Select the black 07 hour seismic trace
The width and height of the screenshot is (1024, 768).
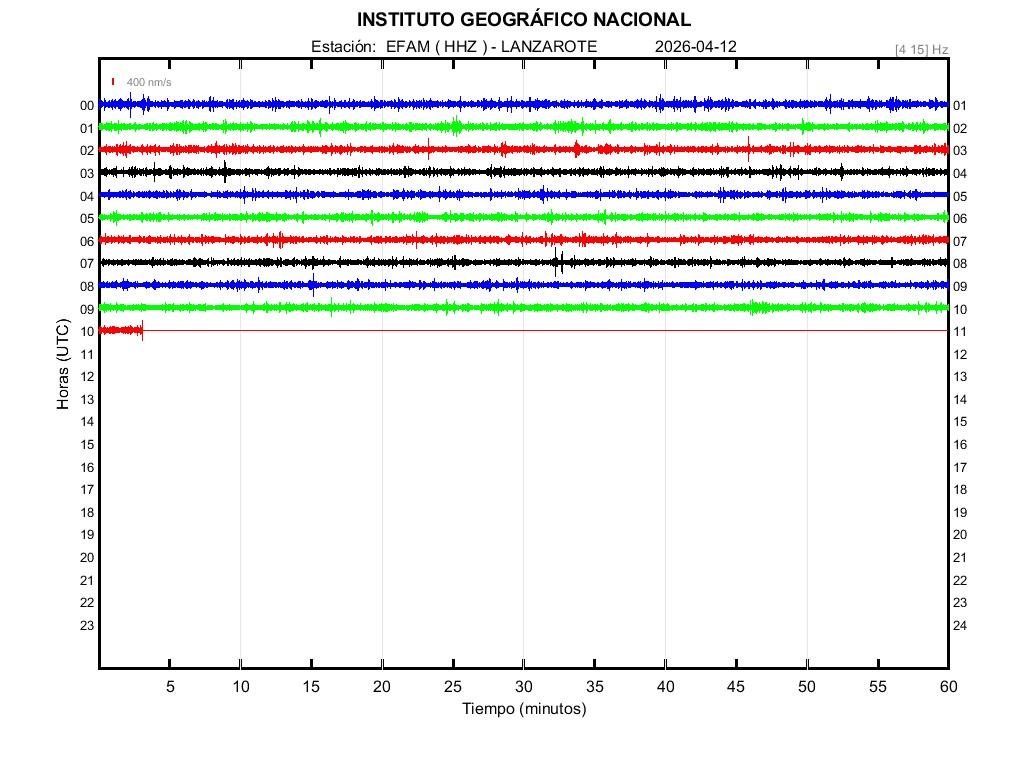[x=523, y=262]
